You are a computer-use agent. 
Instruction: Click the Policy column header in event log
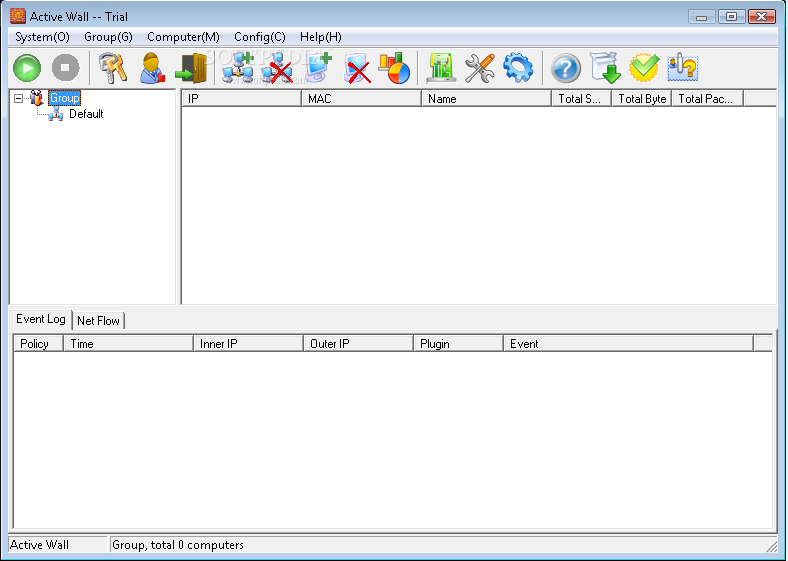click(x=39, y=344)
